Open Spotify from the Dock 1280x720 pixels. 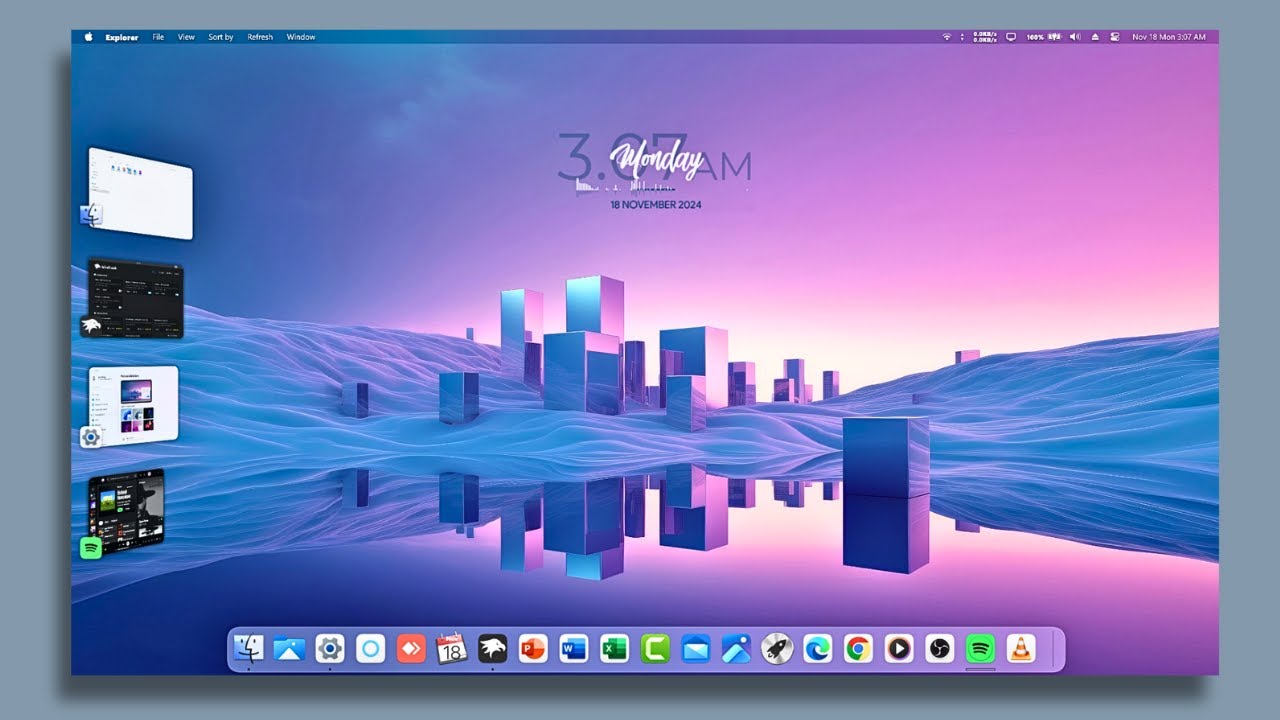click(x=979, y=649)
